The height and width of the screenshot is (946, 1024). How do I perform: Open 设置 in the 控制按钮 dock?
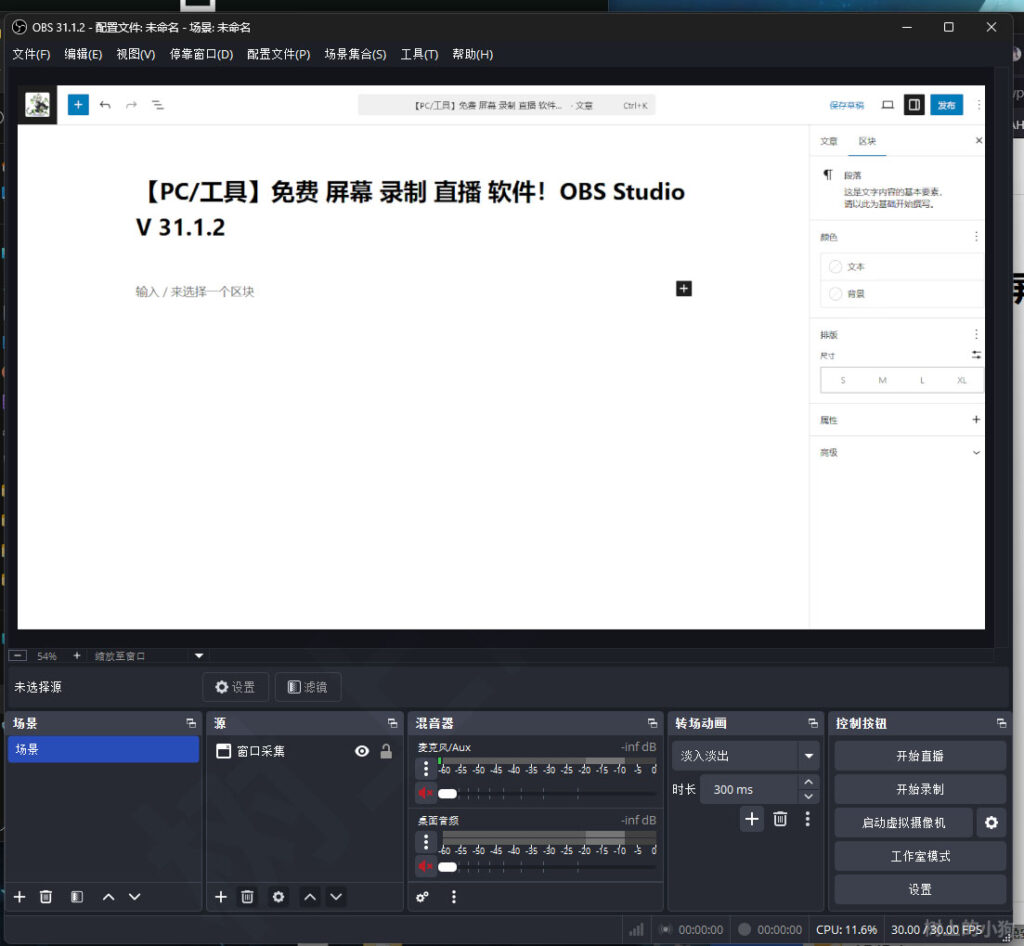(x=920, y=889)
